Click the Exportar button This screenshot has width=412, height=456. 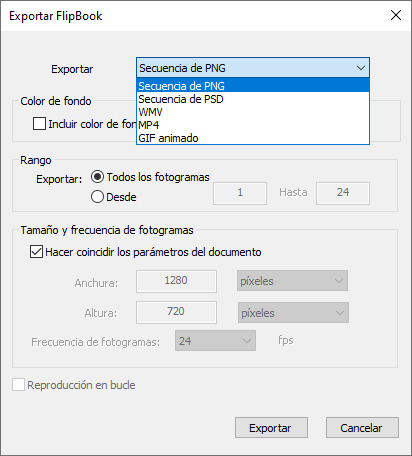click(x=271, y=428)
